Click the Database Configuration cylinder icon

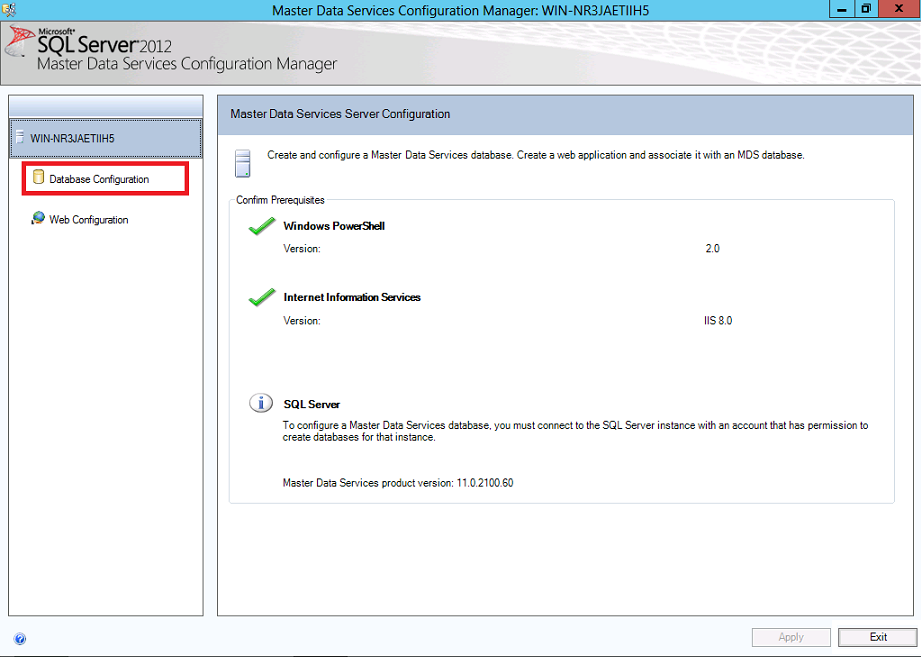[38, 177]
